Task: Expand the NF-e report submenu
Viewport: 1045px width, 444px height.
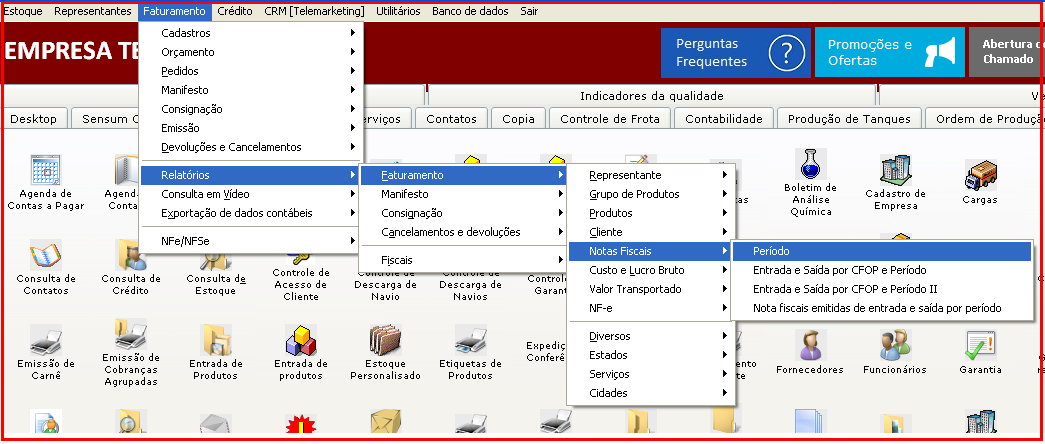Action: (651, 308)
